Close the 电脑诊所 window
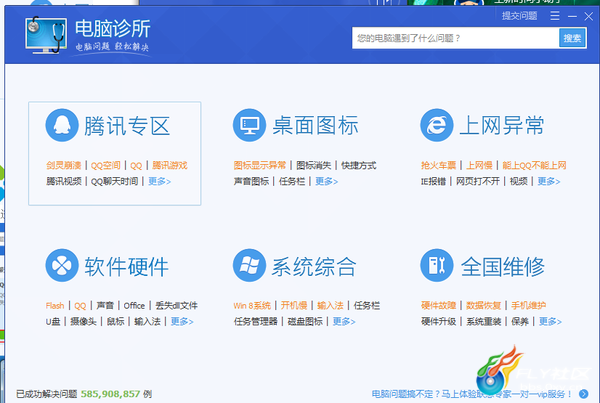Viewport: 600px width, 403px height. click(589, 16)
